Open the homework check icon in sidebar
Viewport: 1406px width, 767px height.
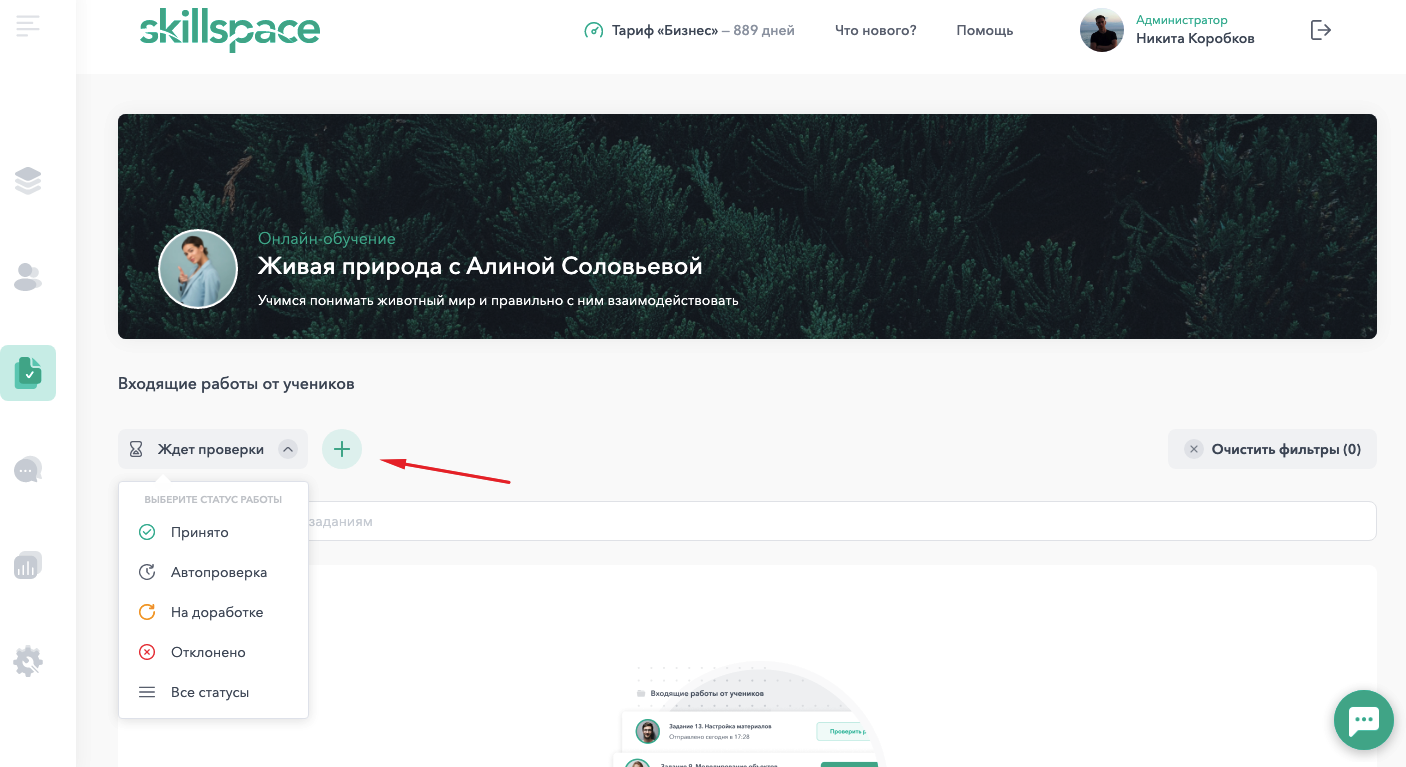(x=28, y=373)
